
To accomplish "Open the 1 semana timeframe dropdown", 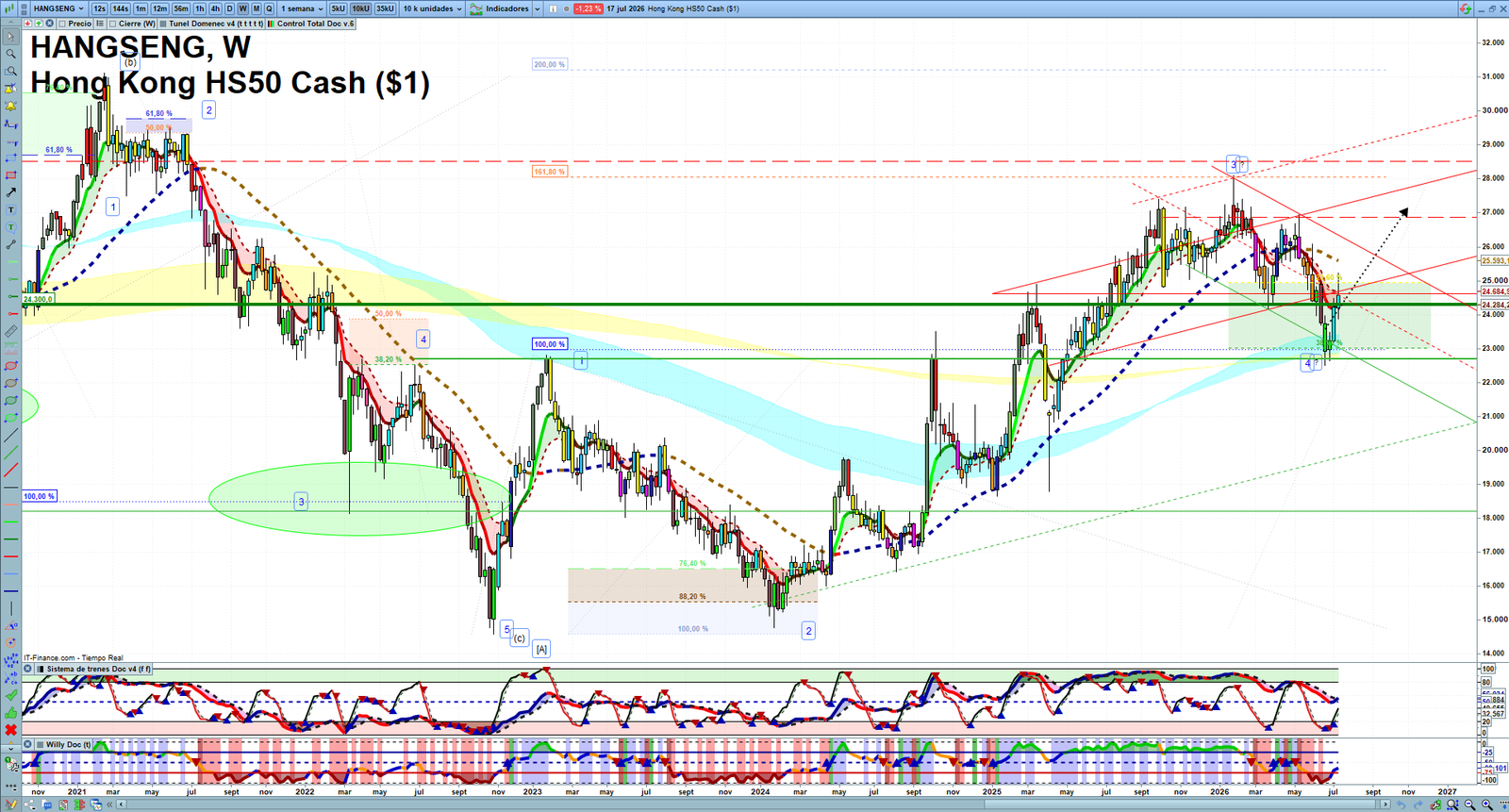I will [302, 8].
